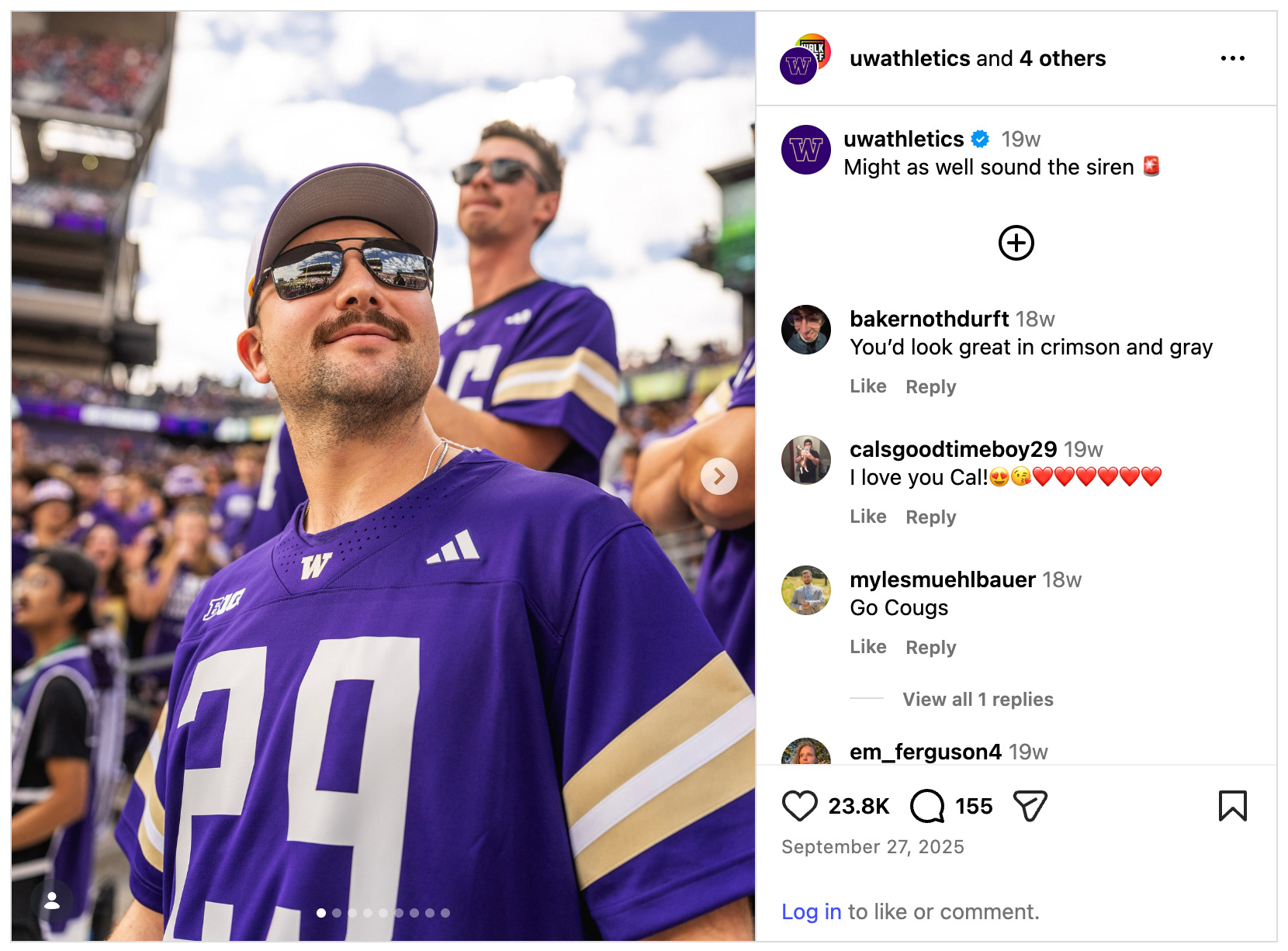This screenshot has width=1288, height=951.
Task: Open the "4 others" collaborators list
Action: click(x=1062, y=59)
